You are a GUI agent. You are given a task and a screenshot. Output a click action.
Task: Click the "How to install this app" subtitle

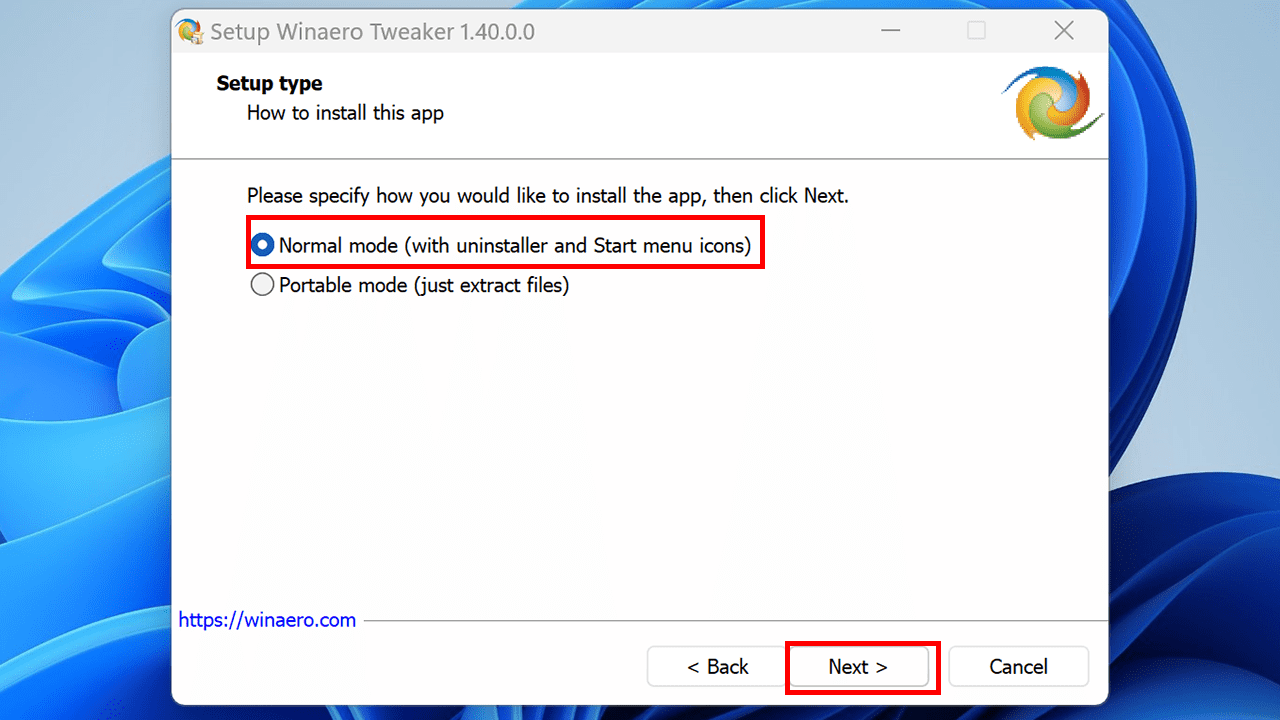345,113
